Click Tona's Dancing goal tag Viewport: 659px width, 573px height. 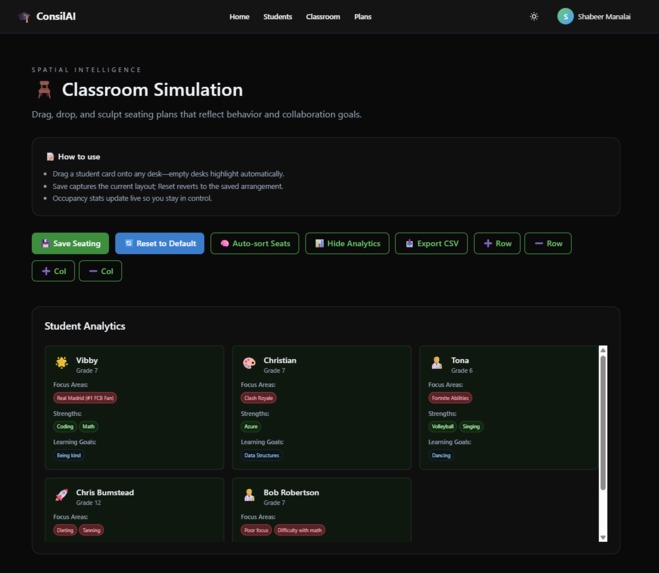(x=441, y=455)
